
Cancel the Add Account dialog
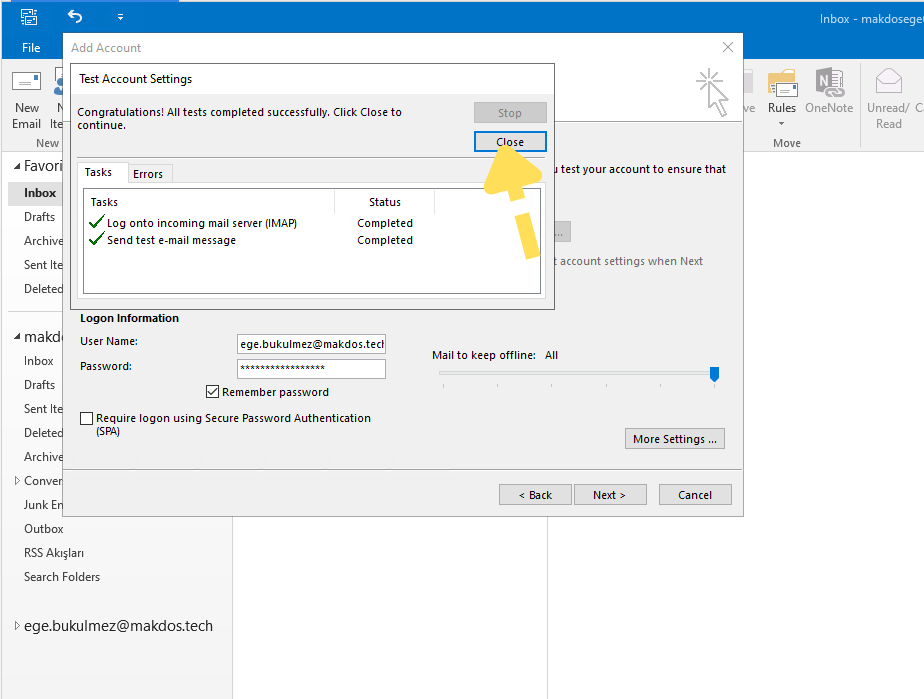pos(695,494)
